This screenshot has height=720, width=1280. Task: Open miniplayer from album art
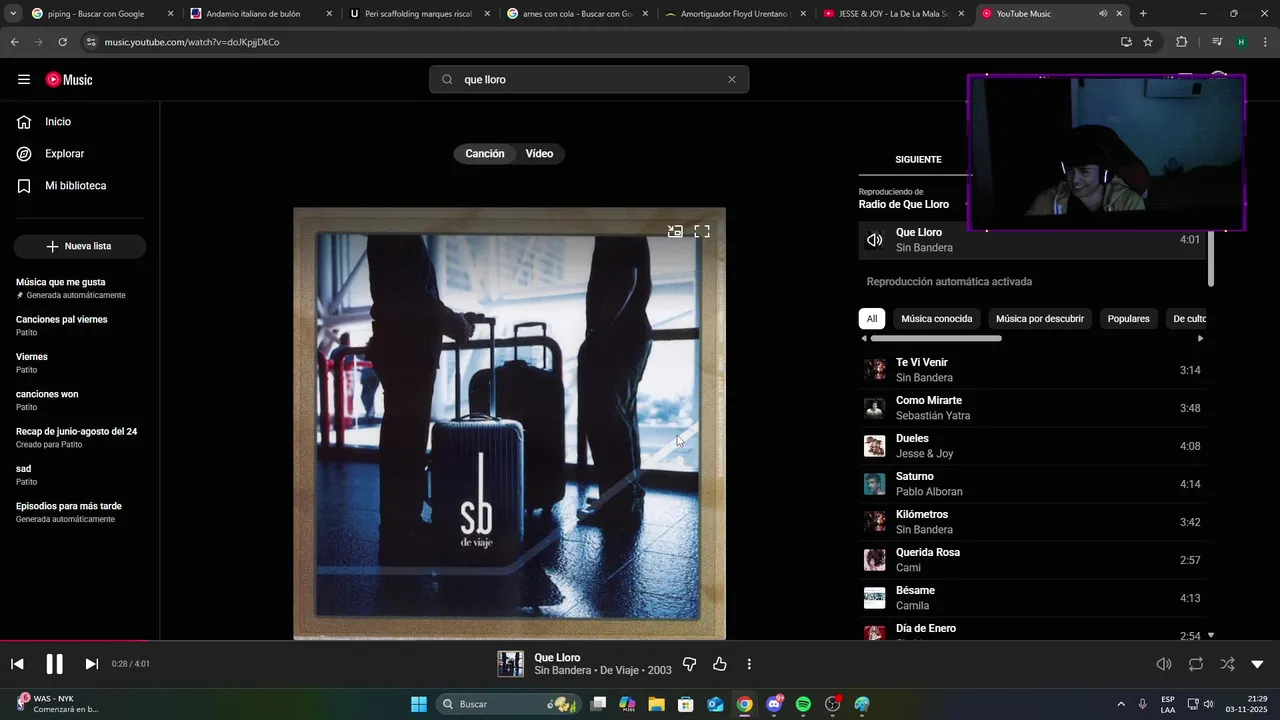click(x=675, y=231)
